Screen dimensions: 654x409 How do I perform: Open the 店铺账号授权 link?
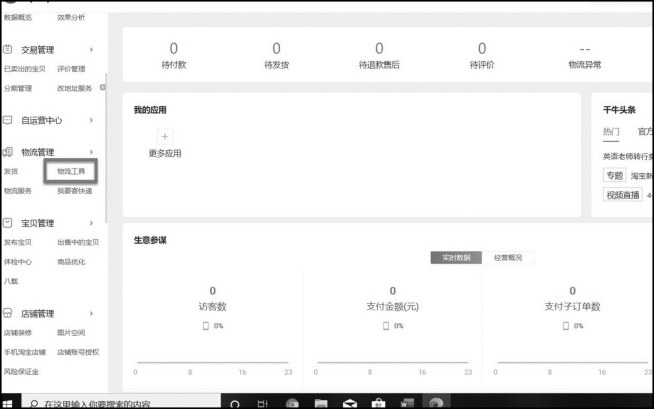pyautogui.click(x=78, y=352)
